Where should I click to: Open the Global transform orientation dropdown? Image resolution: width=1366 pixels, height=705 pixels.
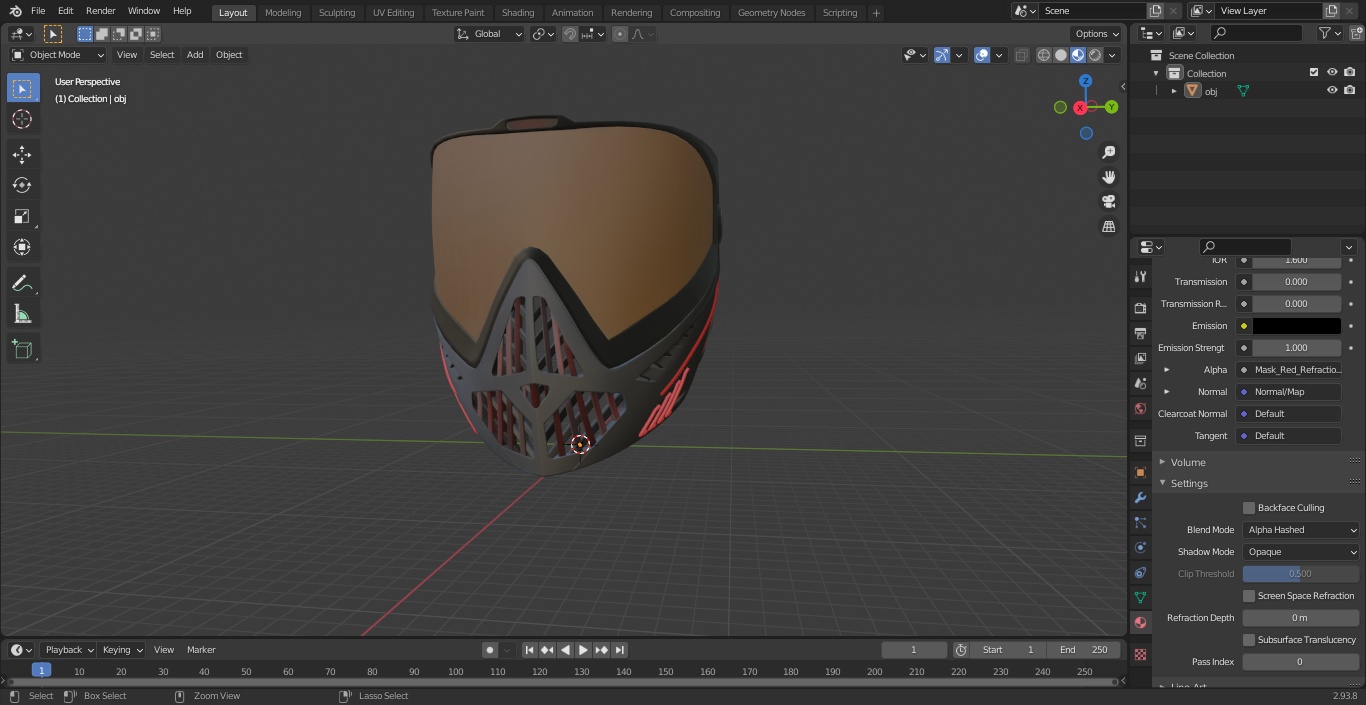tap(489, 34)
